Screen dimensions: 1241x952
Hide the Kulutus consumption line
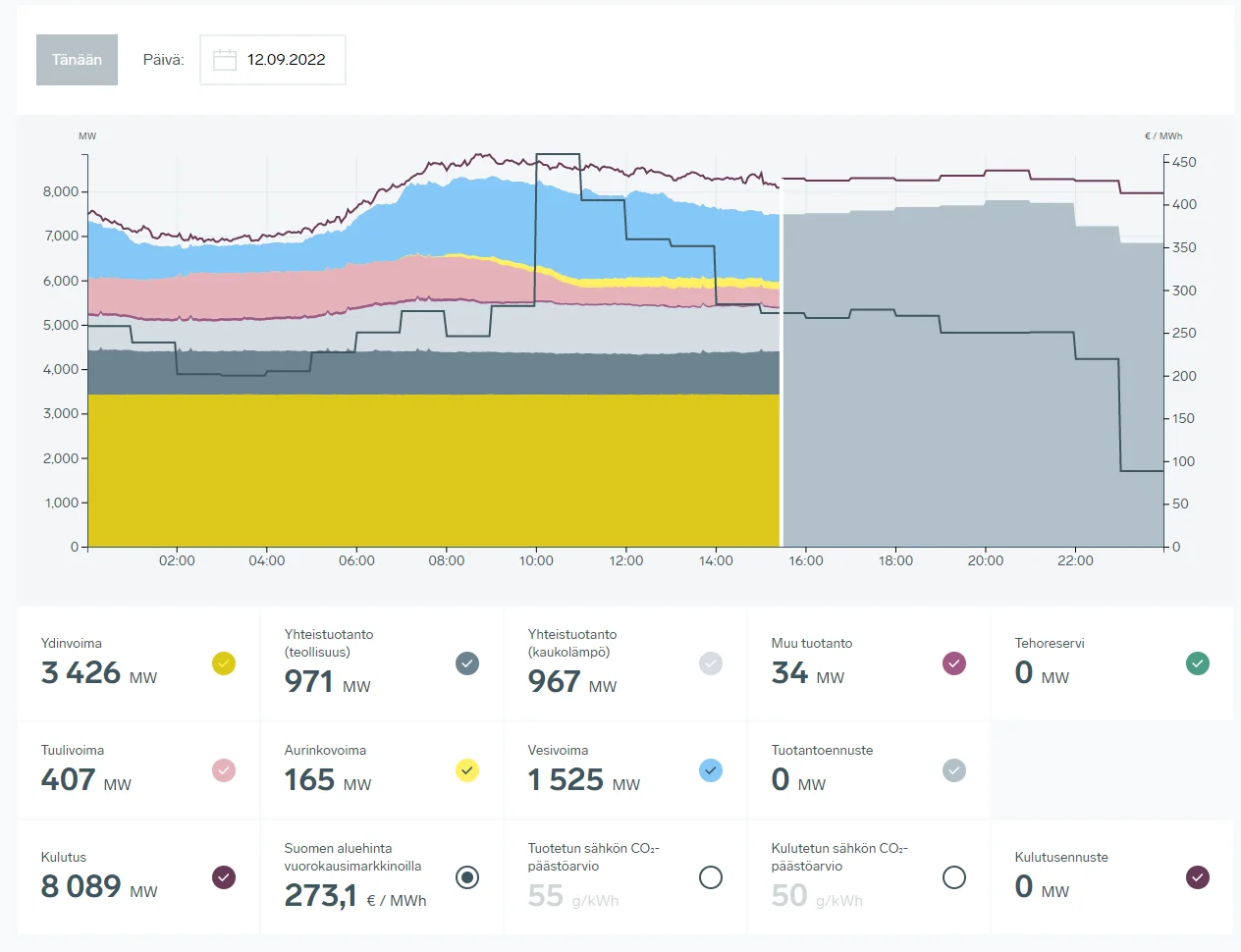[x=224, y=877]
